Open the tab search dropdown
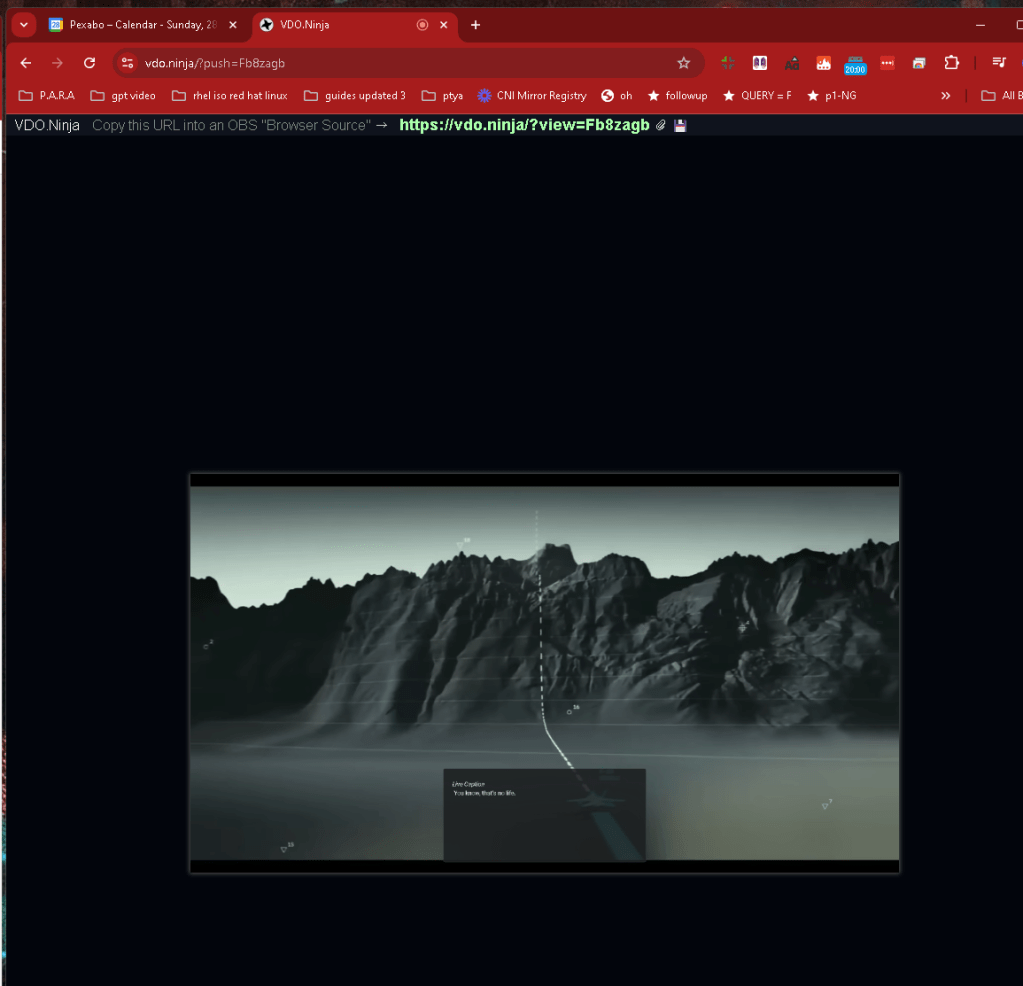Viewport: 1023px width, 986px height. tap(23, 25)
